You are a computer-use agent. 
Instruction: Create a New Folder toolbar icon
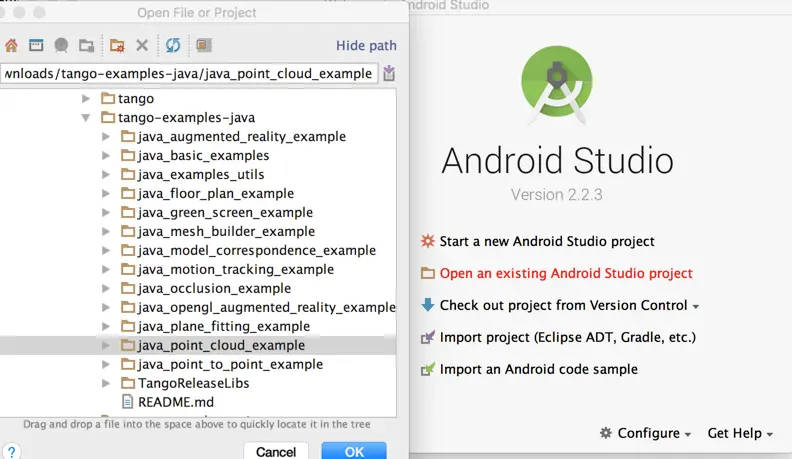(x=117, y=45)
